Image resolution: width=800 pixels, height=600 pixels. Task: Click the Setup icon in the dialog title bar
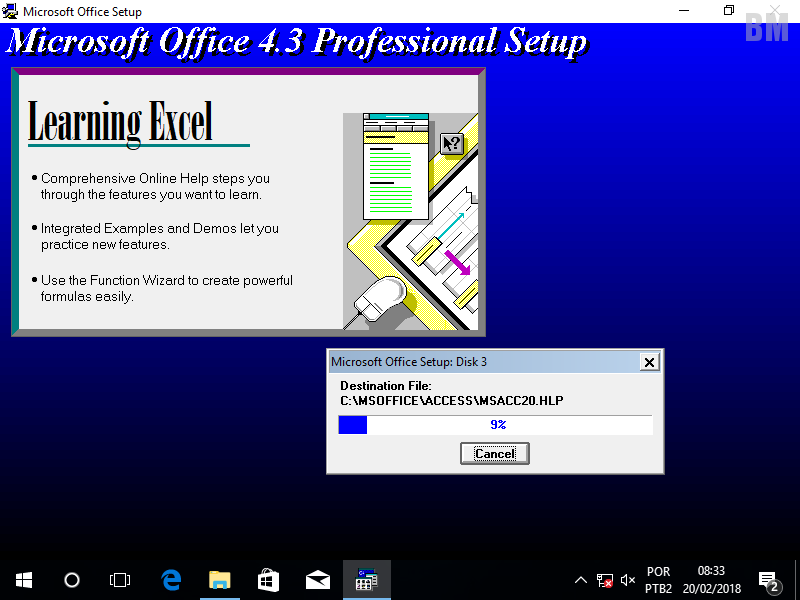pos(10,11)
